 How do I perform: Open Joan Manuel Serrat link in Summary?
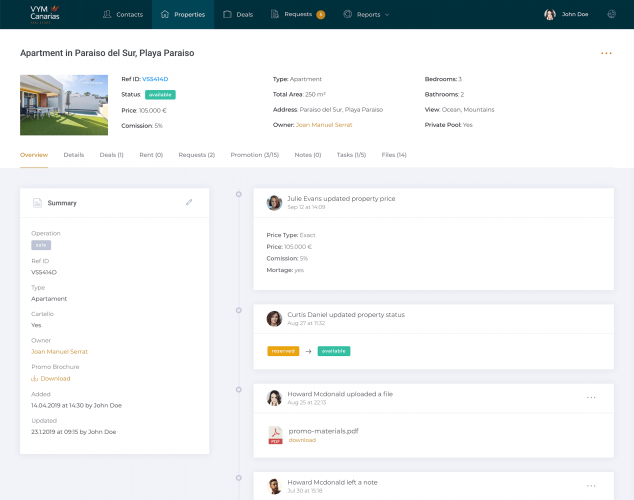59,352
